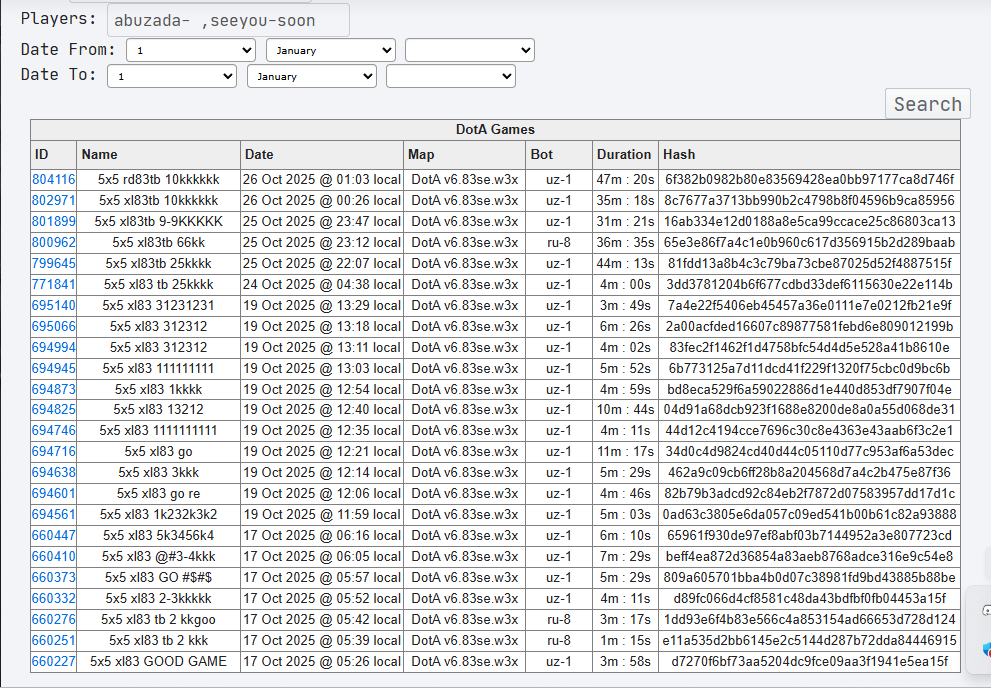Open game ID 660410 link

pyautogui.click(x=54, y=556)
